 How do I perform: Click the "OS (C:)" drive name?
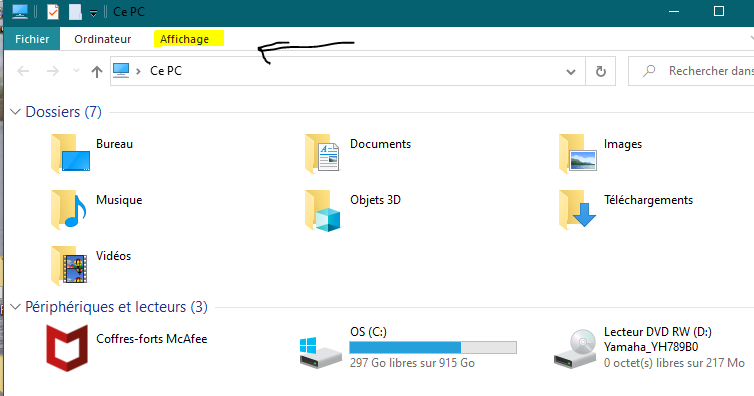pos(368,332)
